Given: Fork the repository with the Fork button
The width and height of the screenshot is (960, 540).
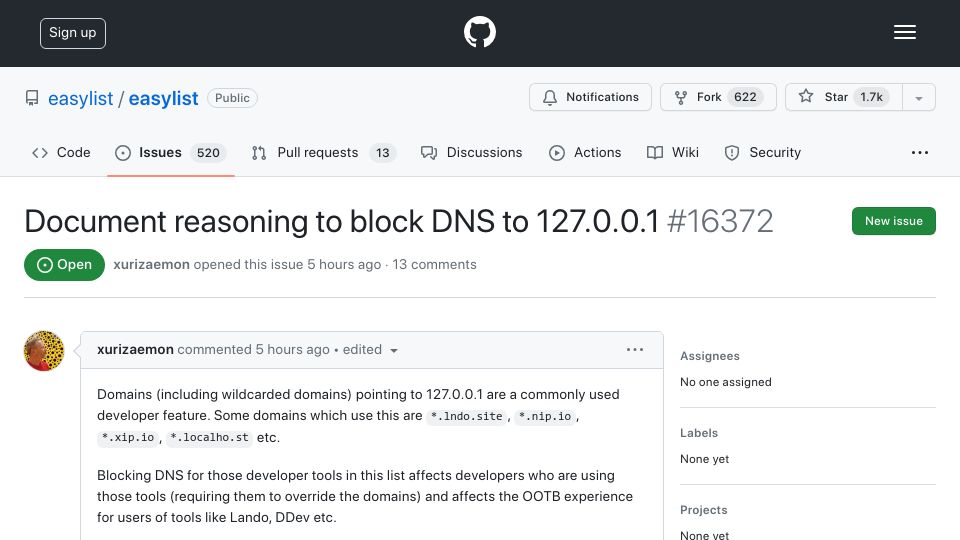Looking at the screenshot, I should point(718,97).
